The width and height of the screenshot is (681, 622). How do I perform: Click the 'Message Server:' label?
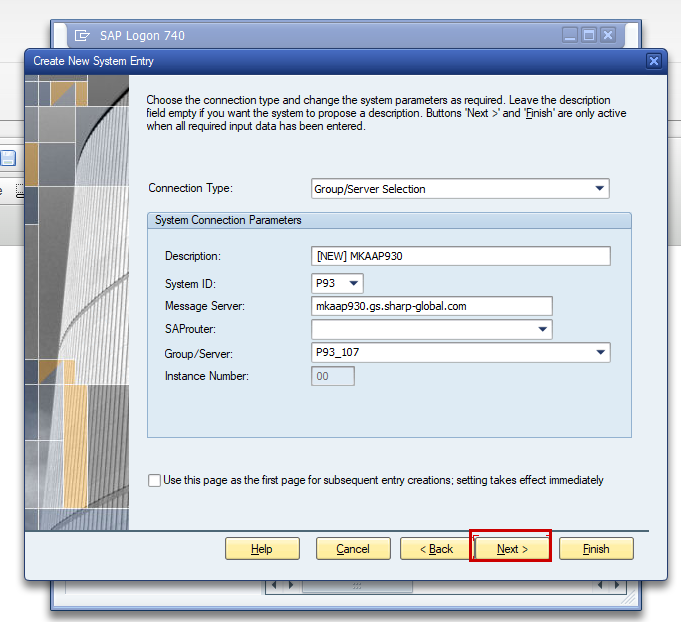[205, 306]
